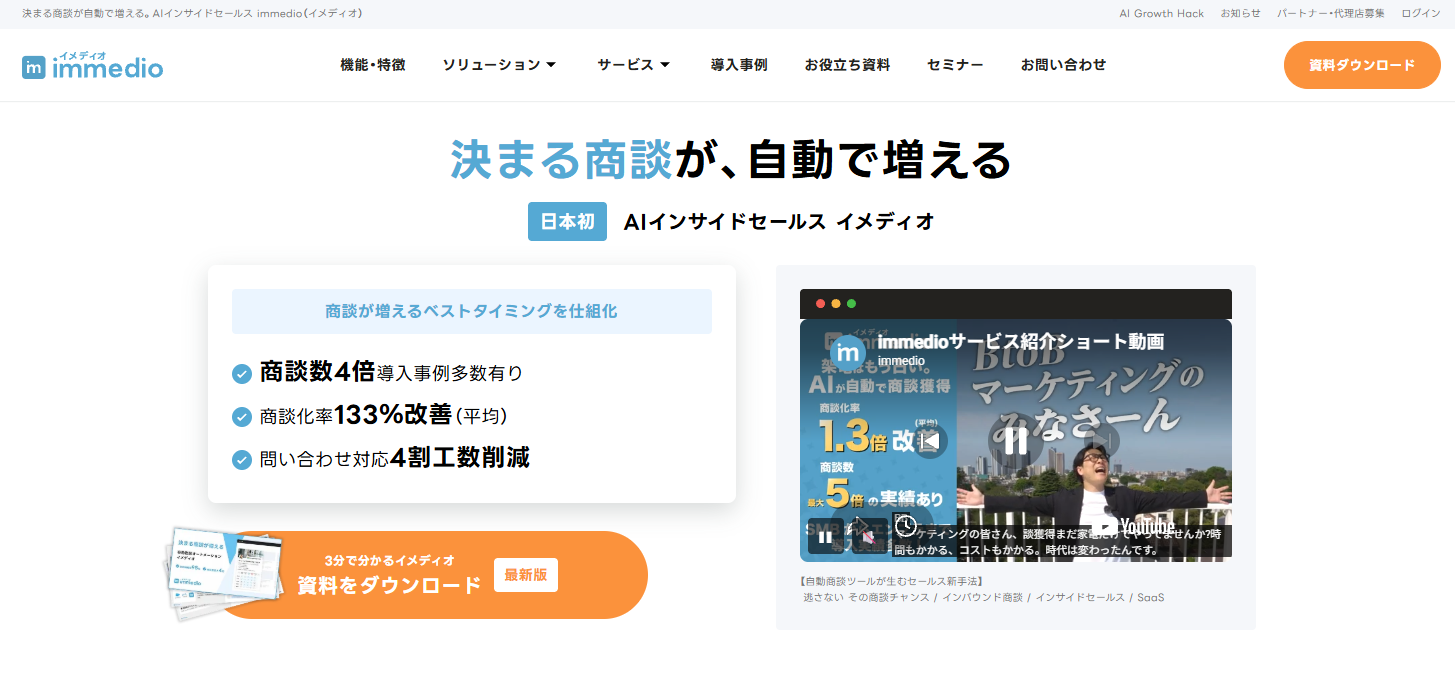Open AI Growth Hack link
Screen dimensions: 1455x682
[1162, 13]
